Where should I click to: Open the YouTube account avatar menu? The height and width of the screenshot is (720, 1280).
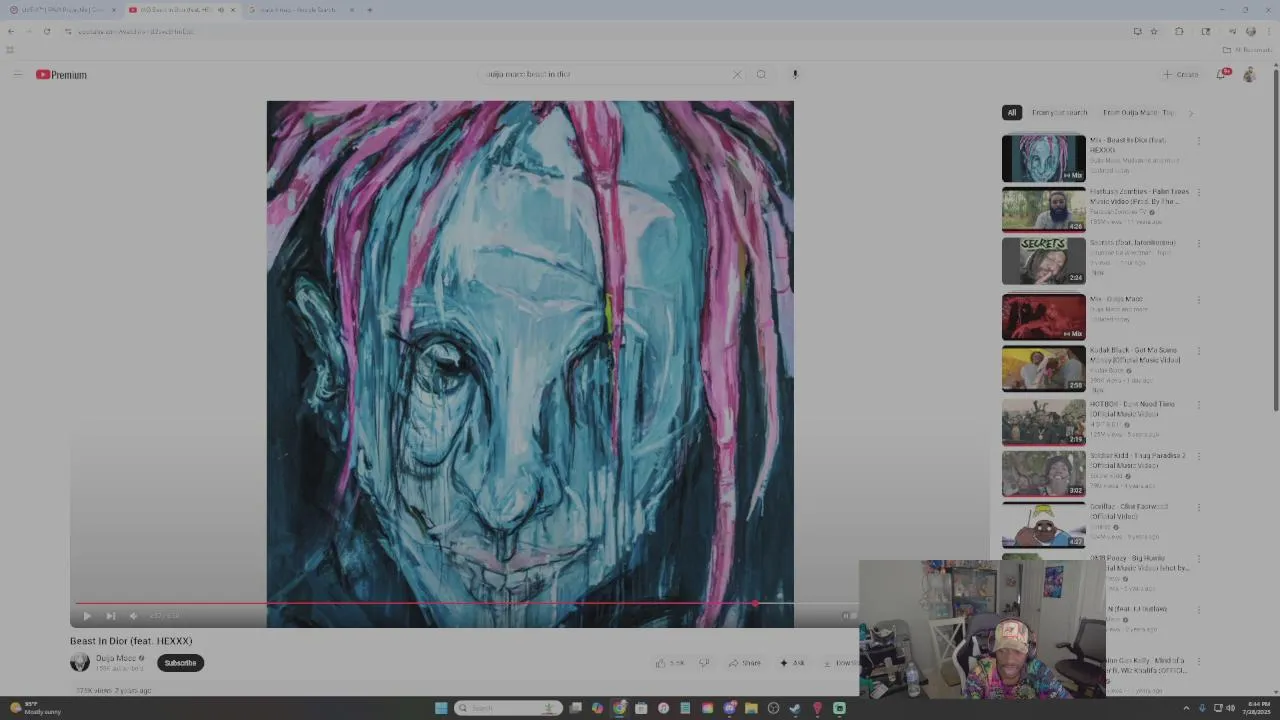[x=1249, y=74]
